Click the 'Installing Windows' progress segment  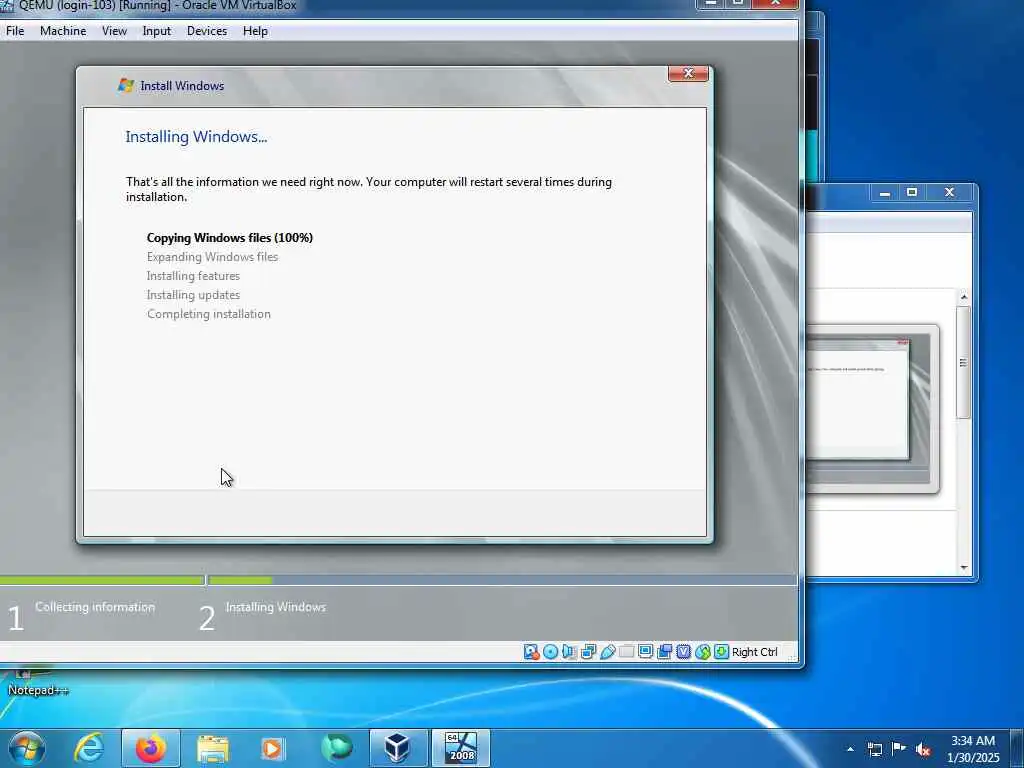tap(502, 580)
